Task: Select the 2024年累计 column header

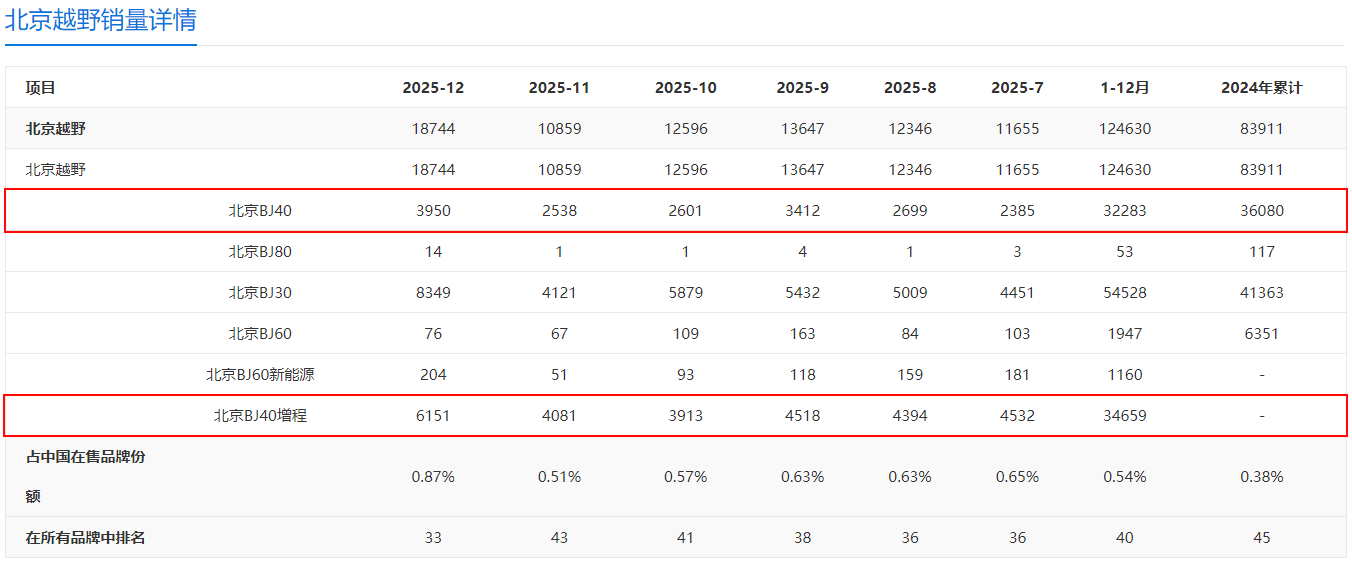Action: pos(1261,88)
